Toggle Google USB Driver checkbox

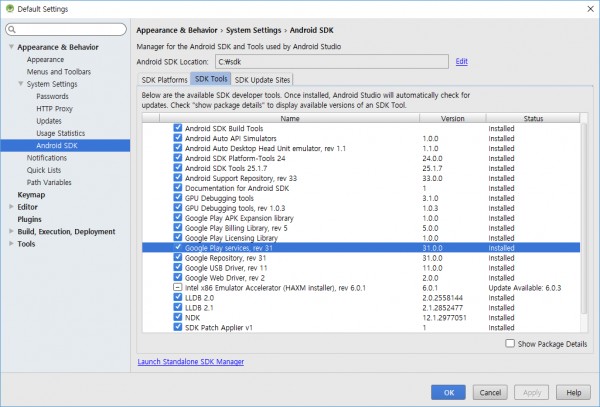178,267
